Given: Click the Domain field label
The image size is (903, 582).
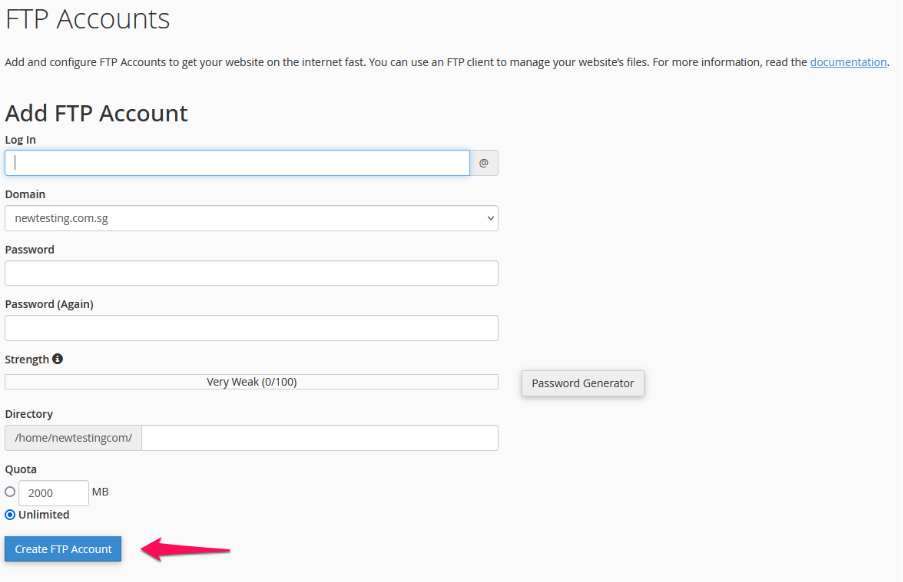Looking at the screenshot, I should point(25,194).
